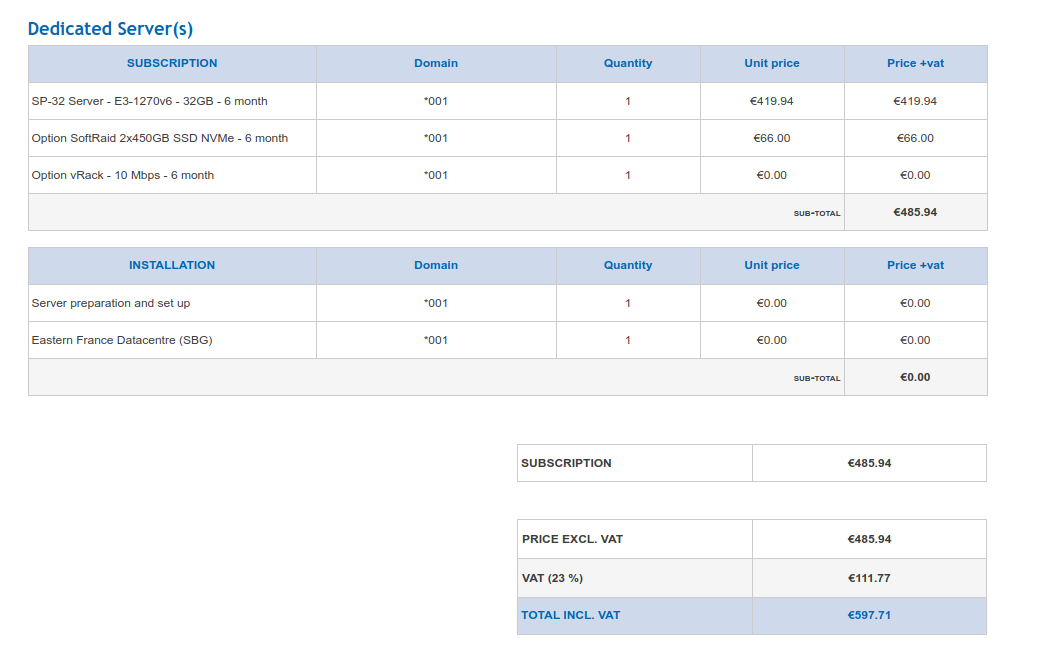This screenshot has height=668, width=1049.
Task: Click the INSTALLATION column header
Action: tap(172, 266)
